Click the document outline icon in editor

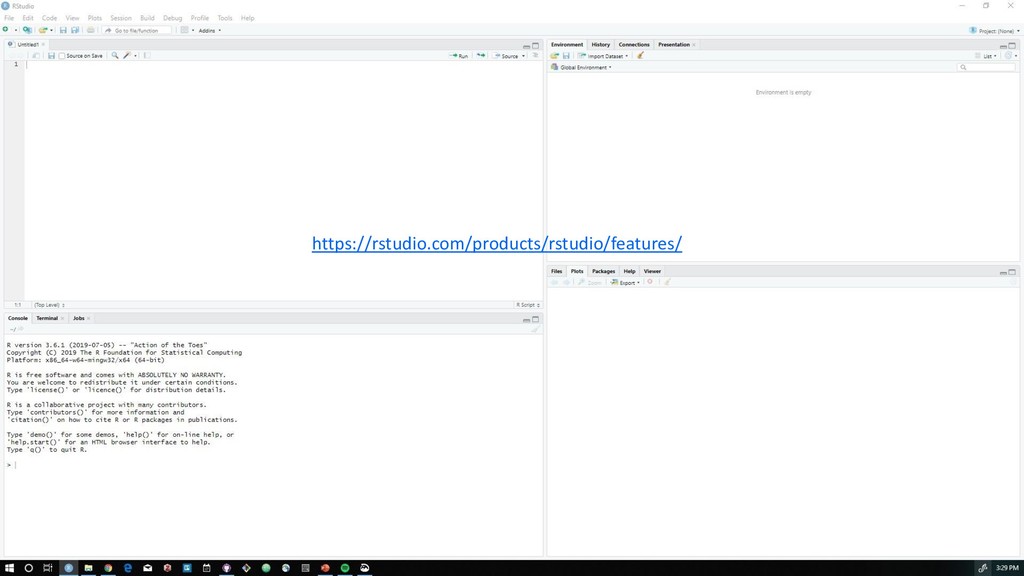[536, 56]
